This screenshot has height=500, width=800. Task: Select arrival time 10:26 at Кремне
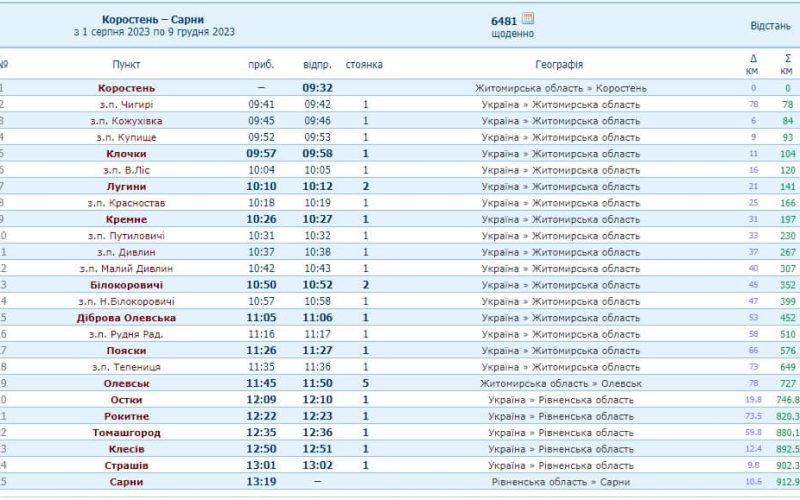click(261, 219)
